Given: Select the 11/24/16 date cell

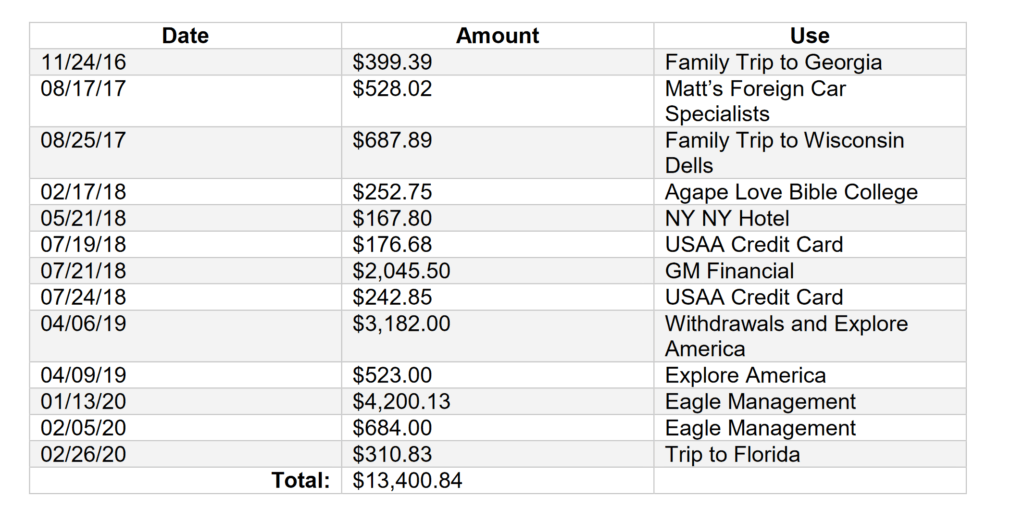Looking at the screenshot, I should pyautogui.click(x=185, y=62).
